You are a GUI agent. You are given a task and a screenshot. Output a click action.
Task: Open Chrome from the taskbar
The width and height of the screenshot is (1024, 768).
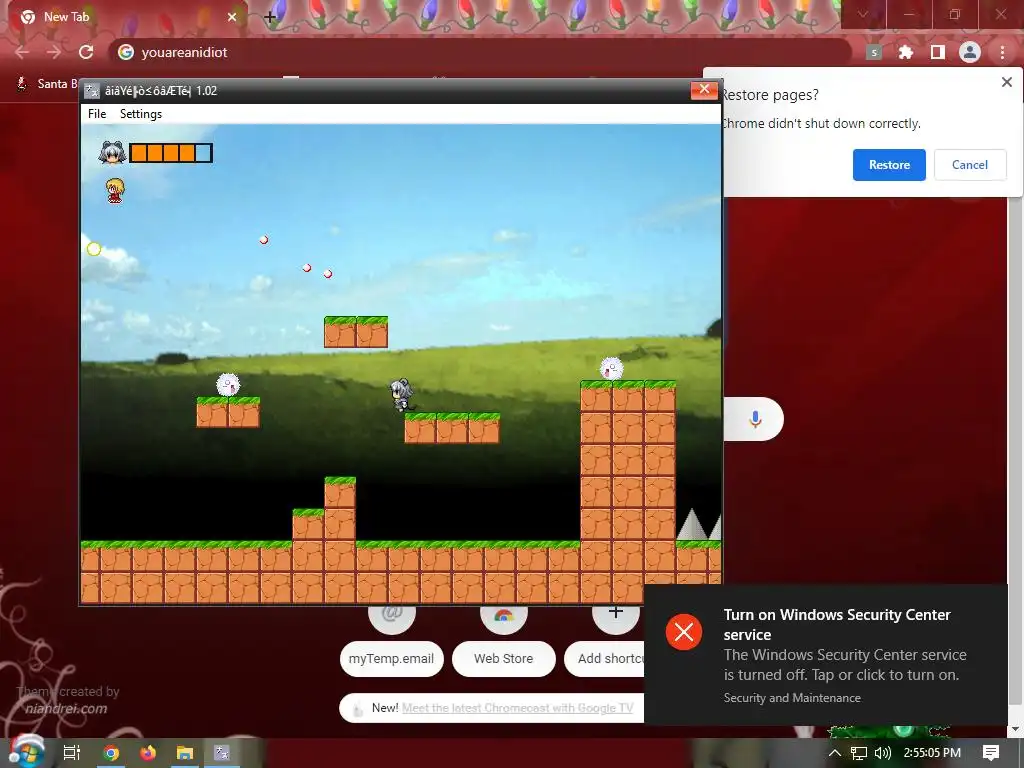coord(111,753)
